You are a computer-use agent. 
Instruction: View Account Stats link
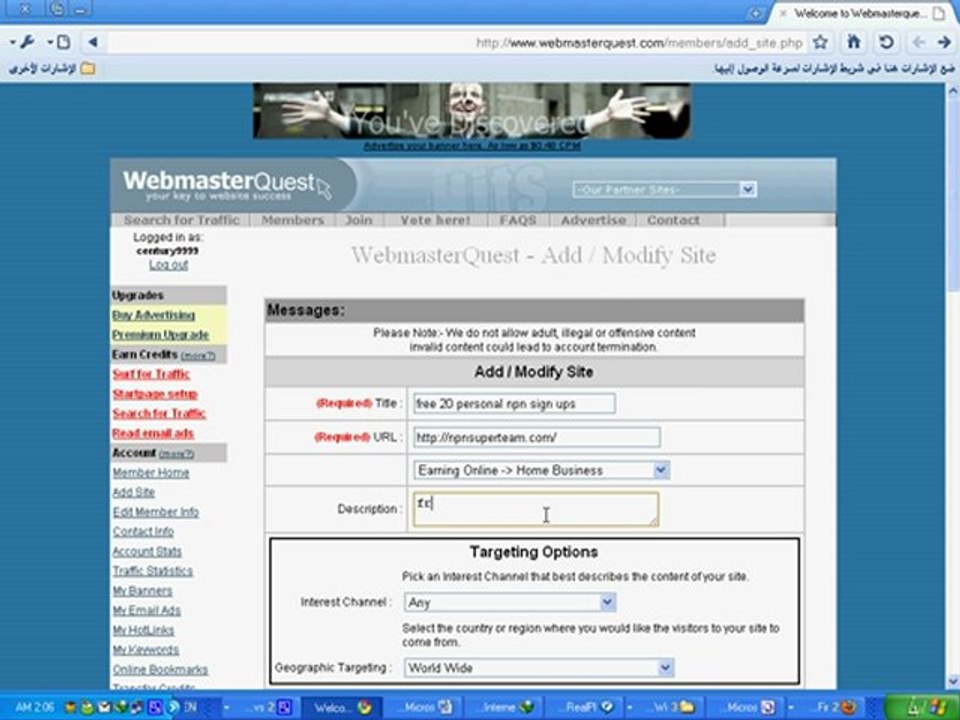(147, 551)
